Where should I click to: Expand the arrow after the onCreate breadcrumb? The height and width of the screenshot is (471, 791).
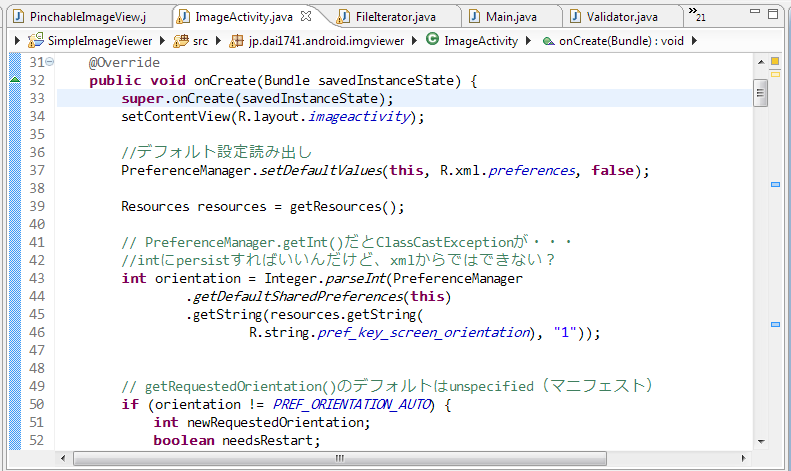694,40
